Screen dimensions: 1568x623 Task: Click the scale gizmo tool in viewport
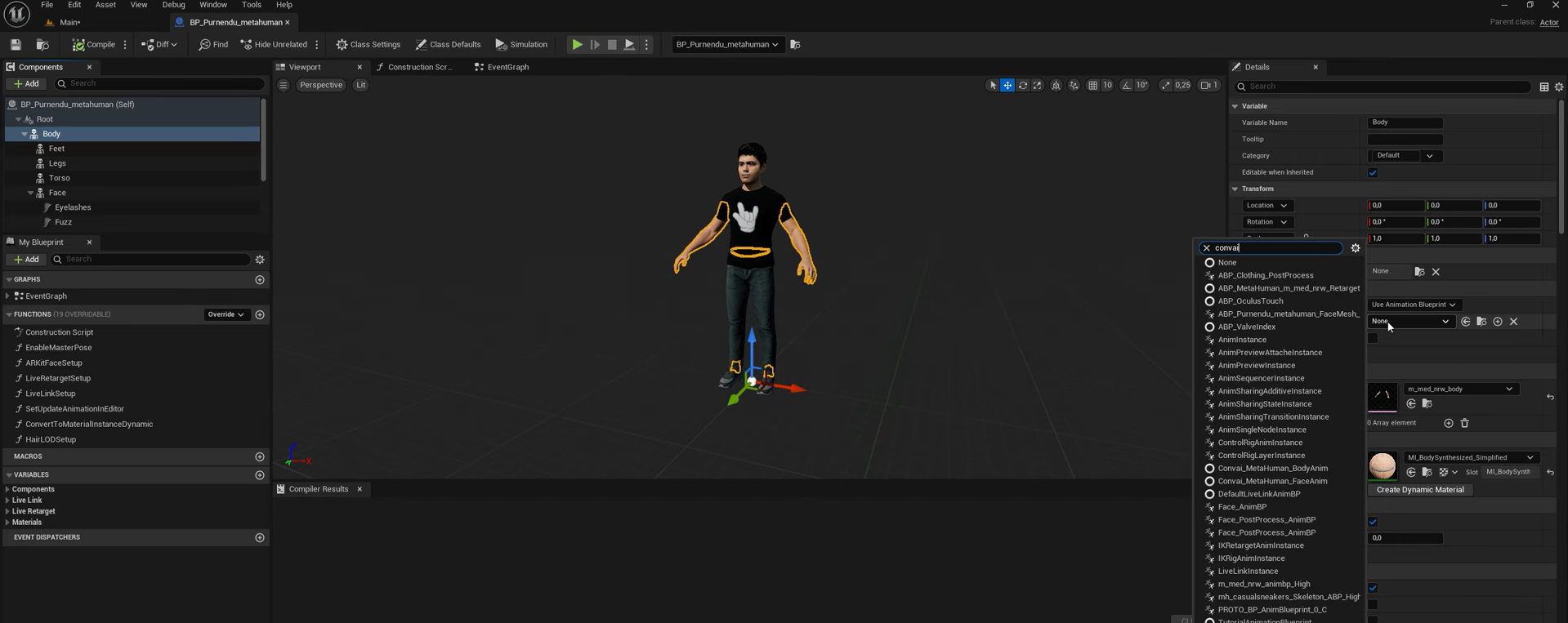pyautogui.click(x=1038, y=86)
